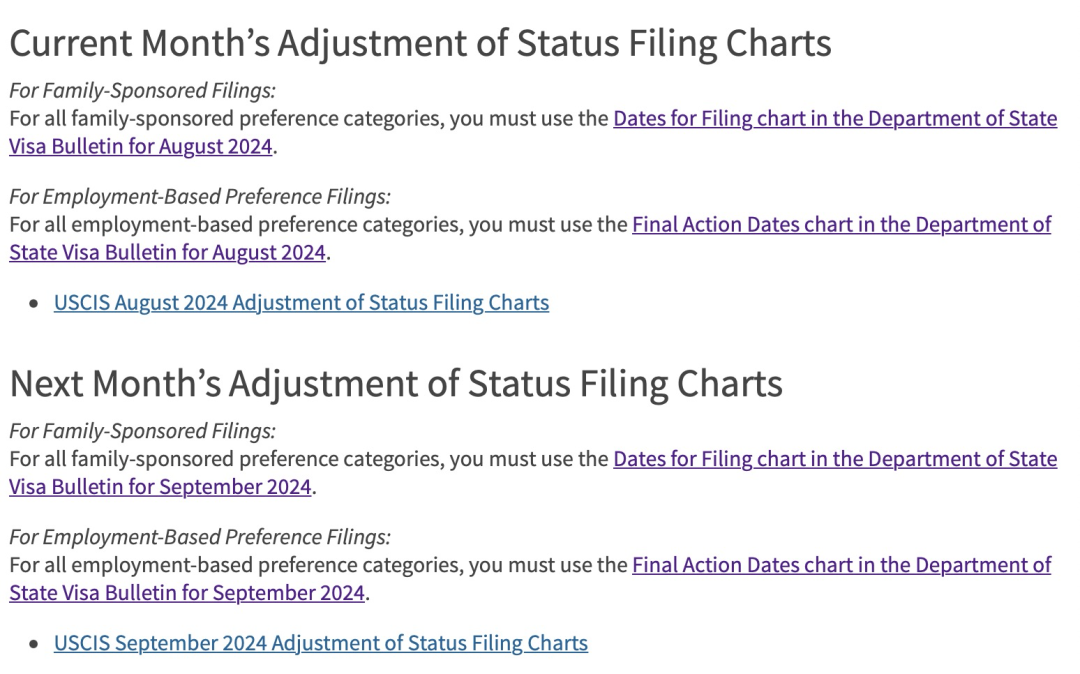
Task: Open USCIS September 2024 Adjustment of Status Filing Charts
Action: pyautogui.click(x=320, y=644)
